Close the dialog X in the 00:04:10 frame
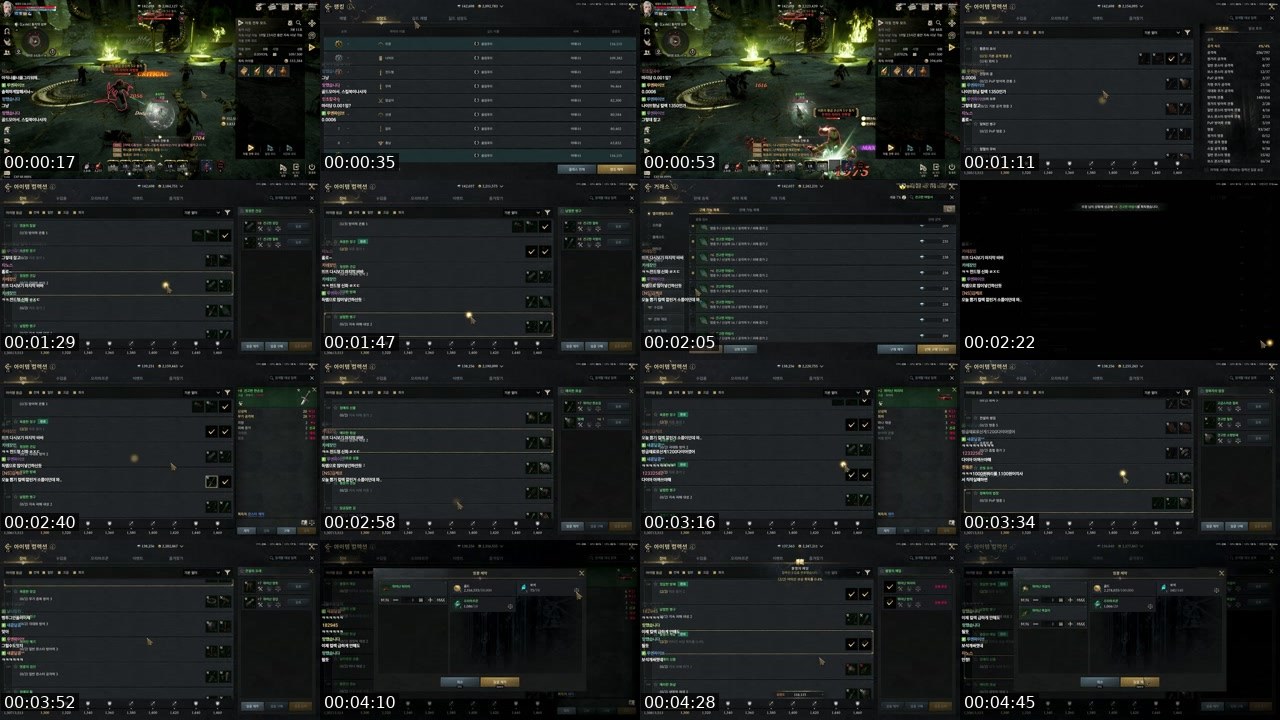The height and width of the screenshot is (720, 1280). [x=582, y=573]
